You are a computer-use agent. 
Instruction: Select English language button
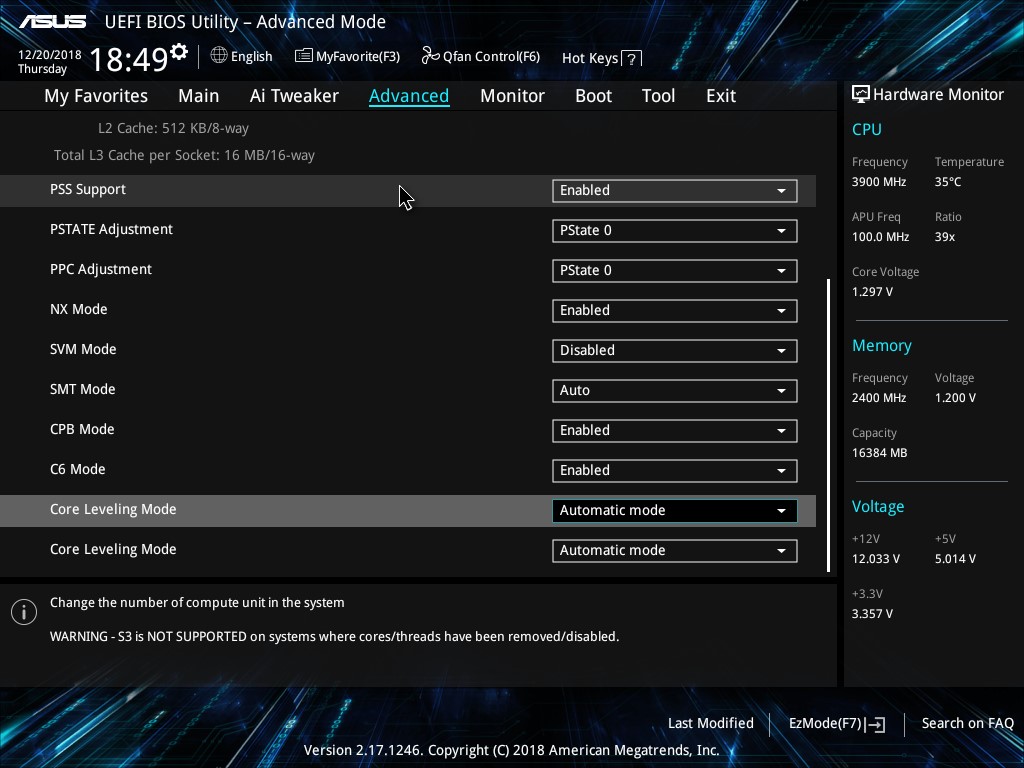tap(242, 56)
